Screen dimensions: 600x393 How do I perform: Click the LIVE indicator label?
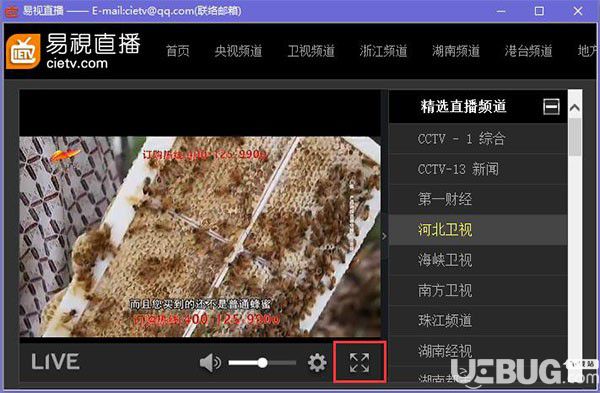55,362
